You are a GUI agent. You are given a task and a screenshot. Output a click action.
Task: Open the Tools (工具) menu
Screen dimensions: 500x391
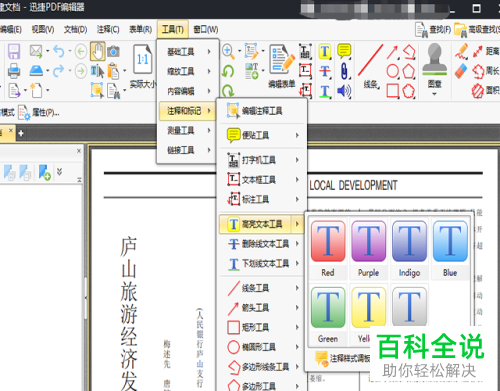coord(173,29)
